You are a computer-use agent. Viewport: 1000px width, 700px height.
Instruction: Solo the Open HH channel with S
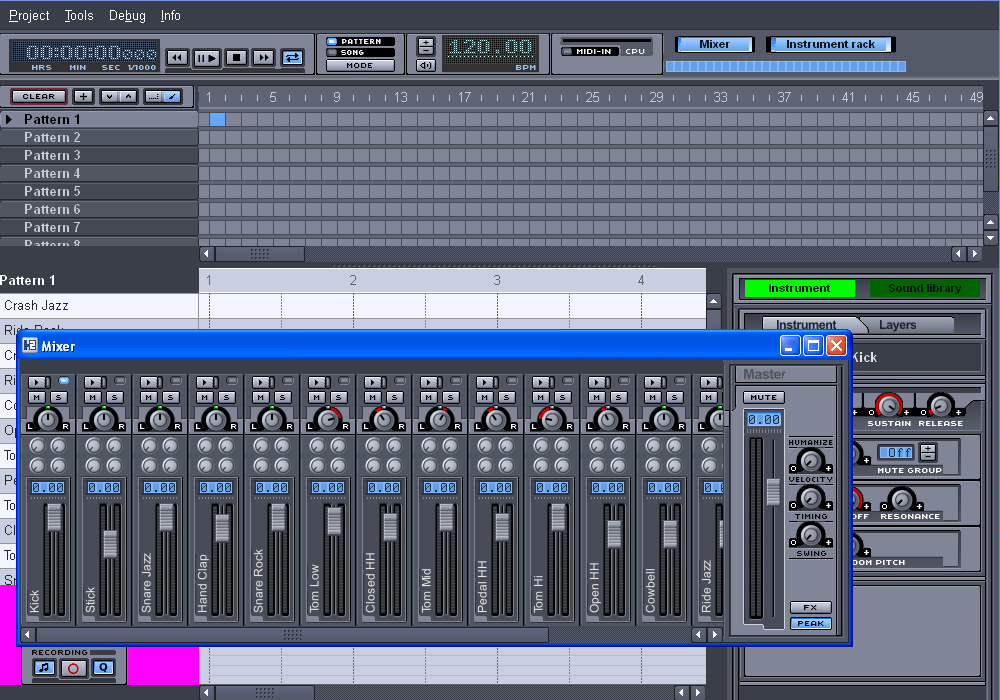pos(619,398)
